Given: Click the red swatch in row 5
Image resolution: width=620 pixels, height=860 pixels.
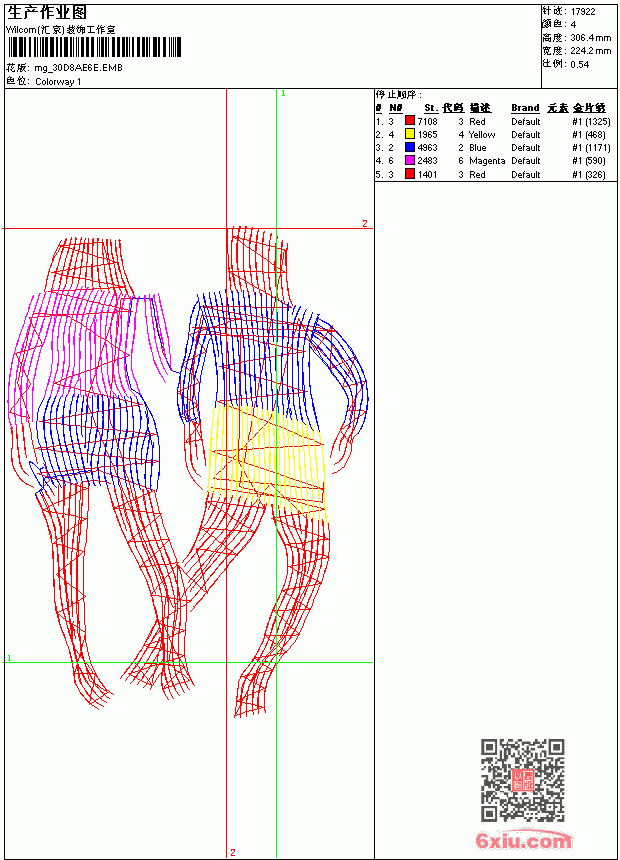Looking at the screenshot, I should (x=410, y=174).
